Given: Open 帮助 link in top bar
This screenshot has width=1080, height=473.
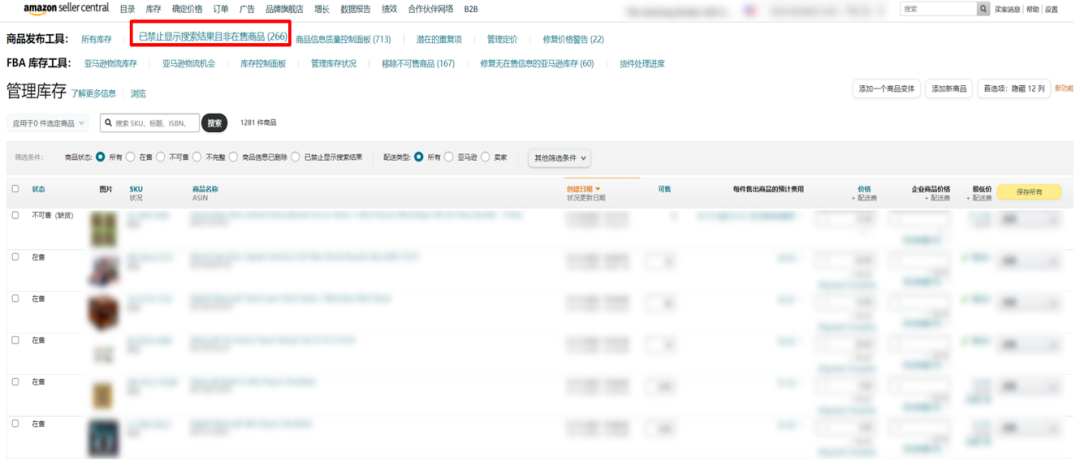Looking at the screenshot, I should pyautogui.click(x=1032, y=10).
